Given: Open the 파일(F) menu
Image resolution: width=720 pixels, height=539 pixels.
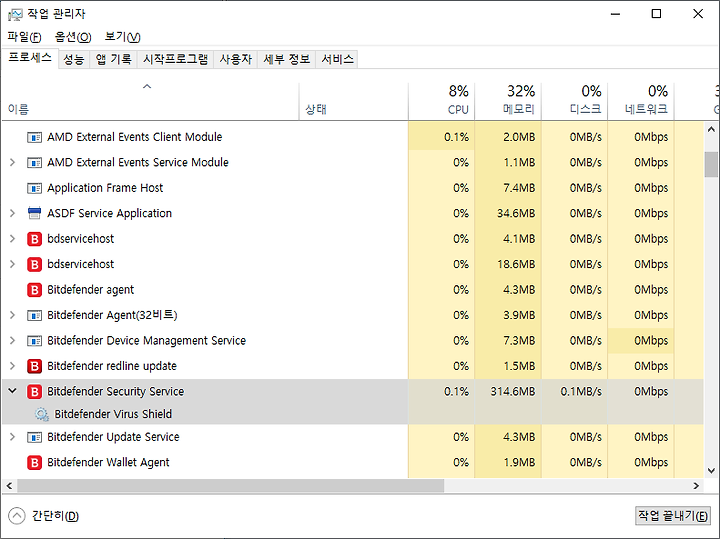Looking at the screenshot, I should point(24,37).
